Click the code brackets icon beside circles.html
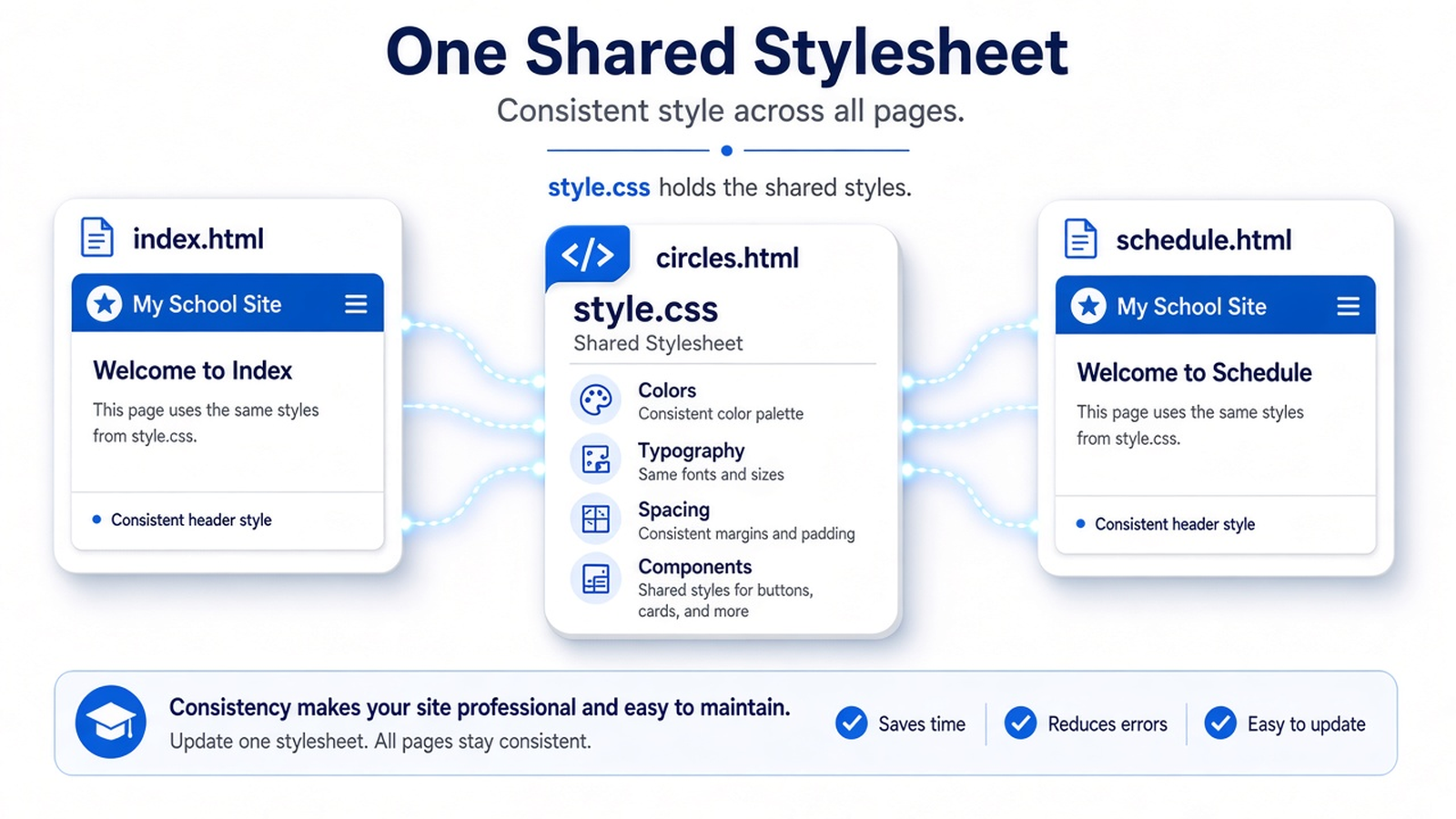This screenshot has height=819, width=1456. tap(588, 255)
